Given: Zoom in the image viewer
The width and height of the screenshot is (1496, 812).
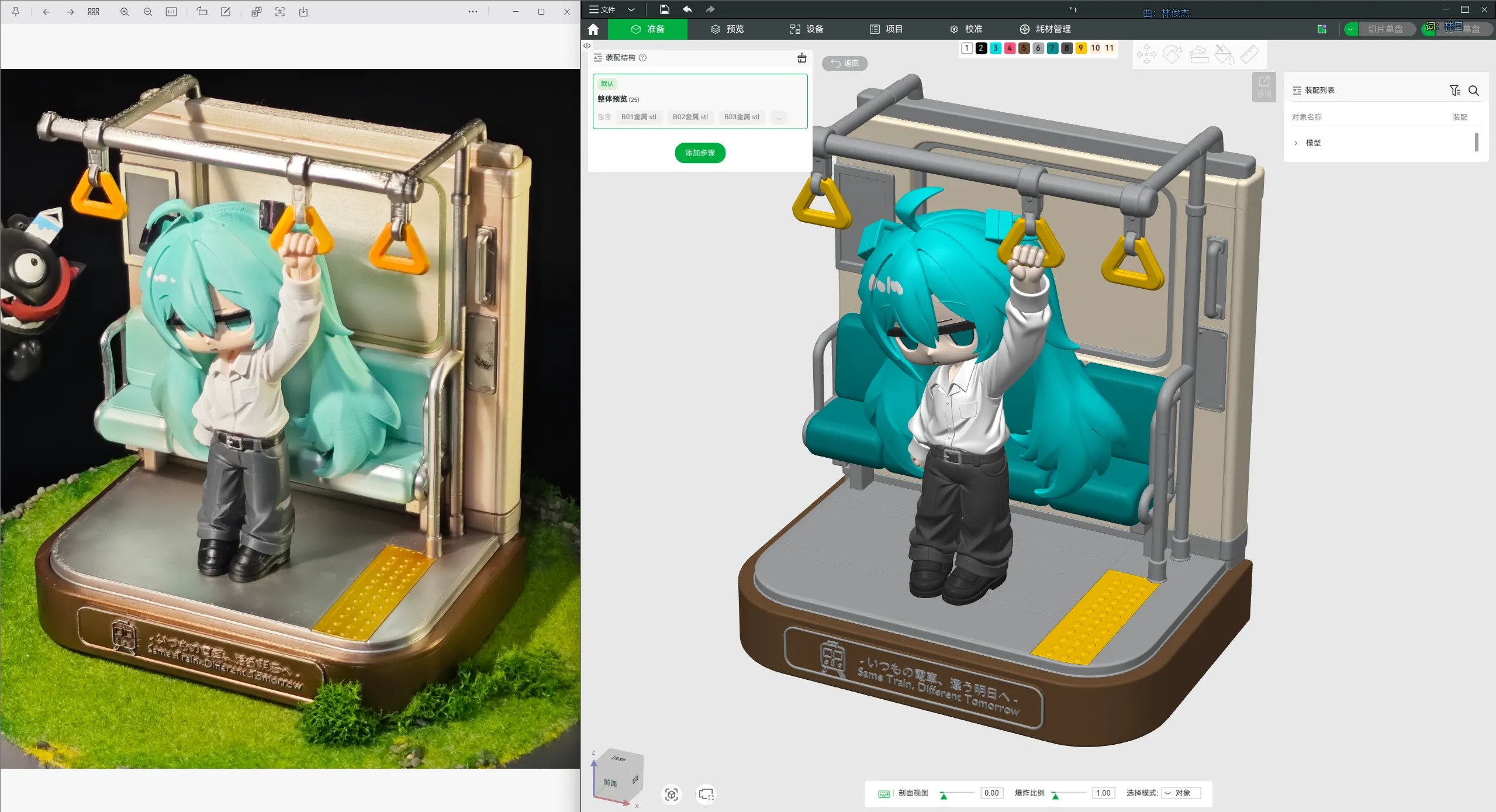Looking at the screenshot, I should (x=125, y=12).
